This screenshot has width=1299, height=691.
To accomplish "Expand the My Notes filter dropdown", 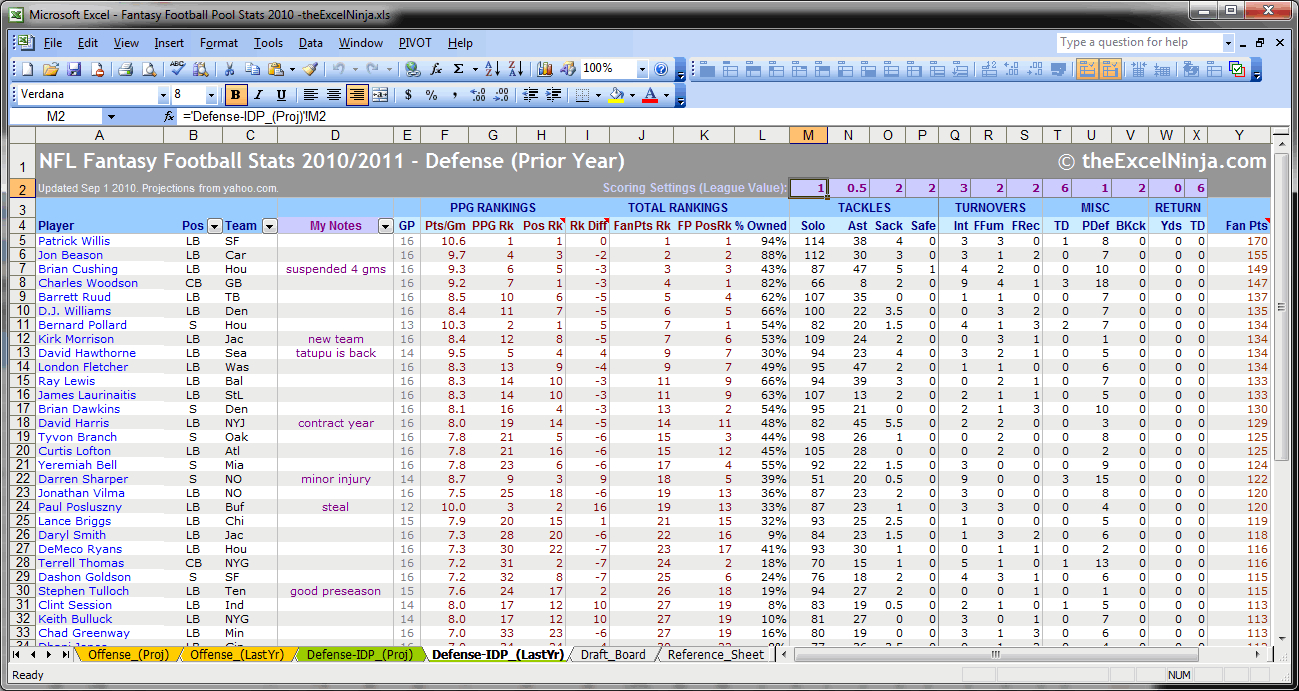I will pyautogui.click(x=385, y=226).
